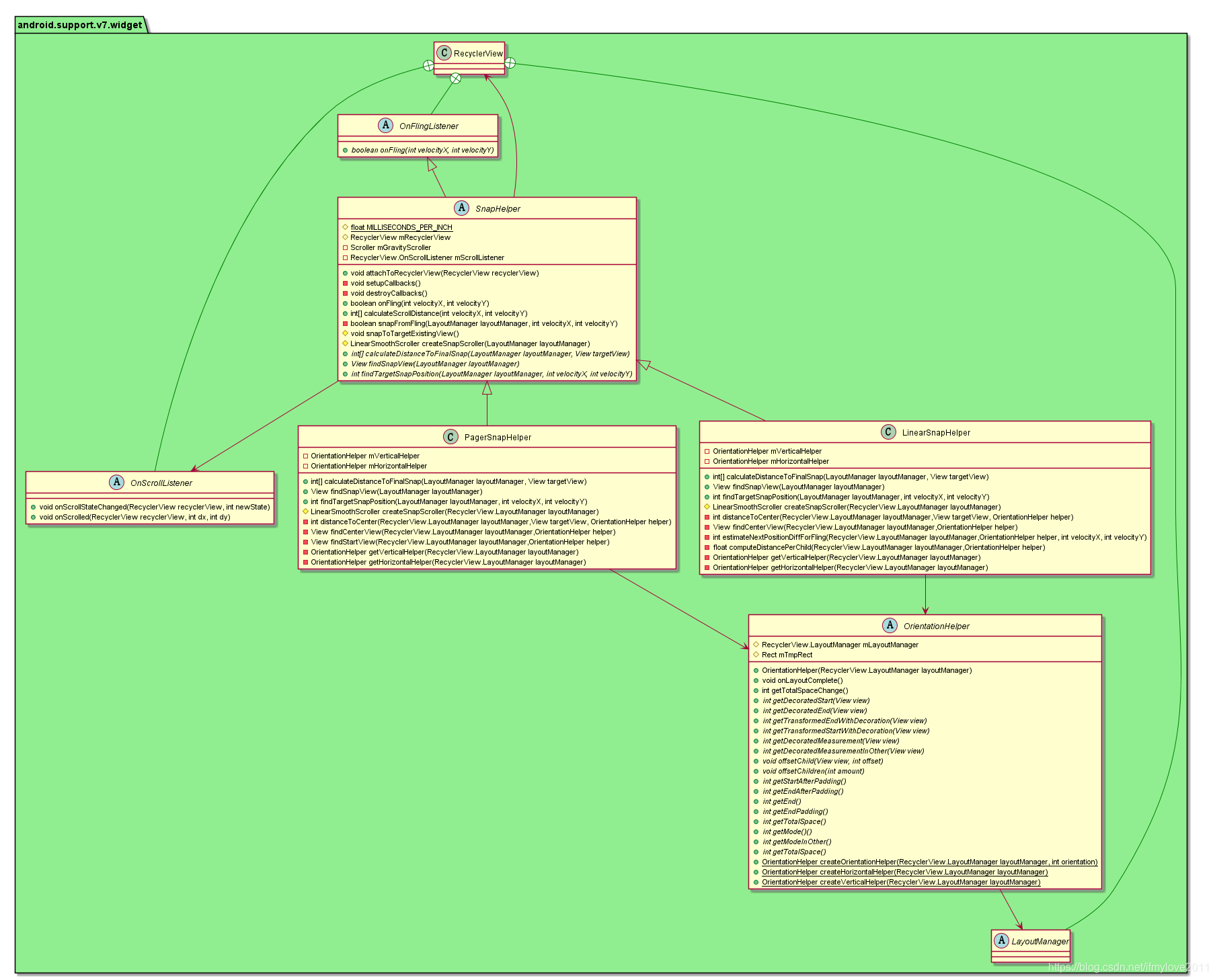Screen dimensions: 1215x980
Task: Click 'OrientationHelper createHorizontalHelper' static method
Action: [x=904, y=872]
